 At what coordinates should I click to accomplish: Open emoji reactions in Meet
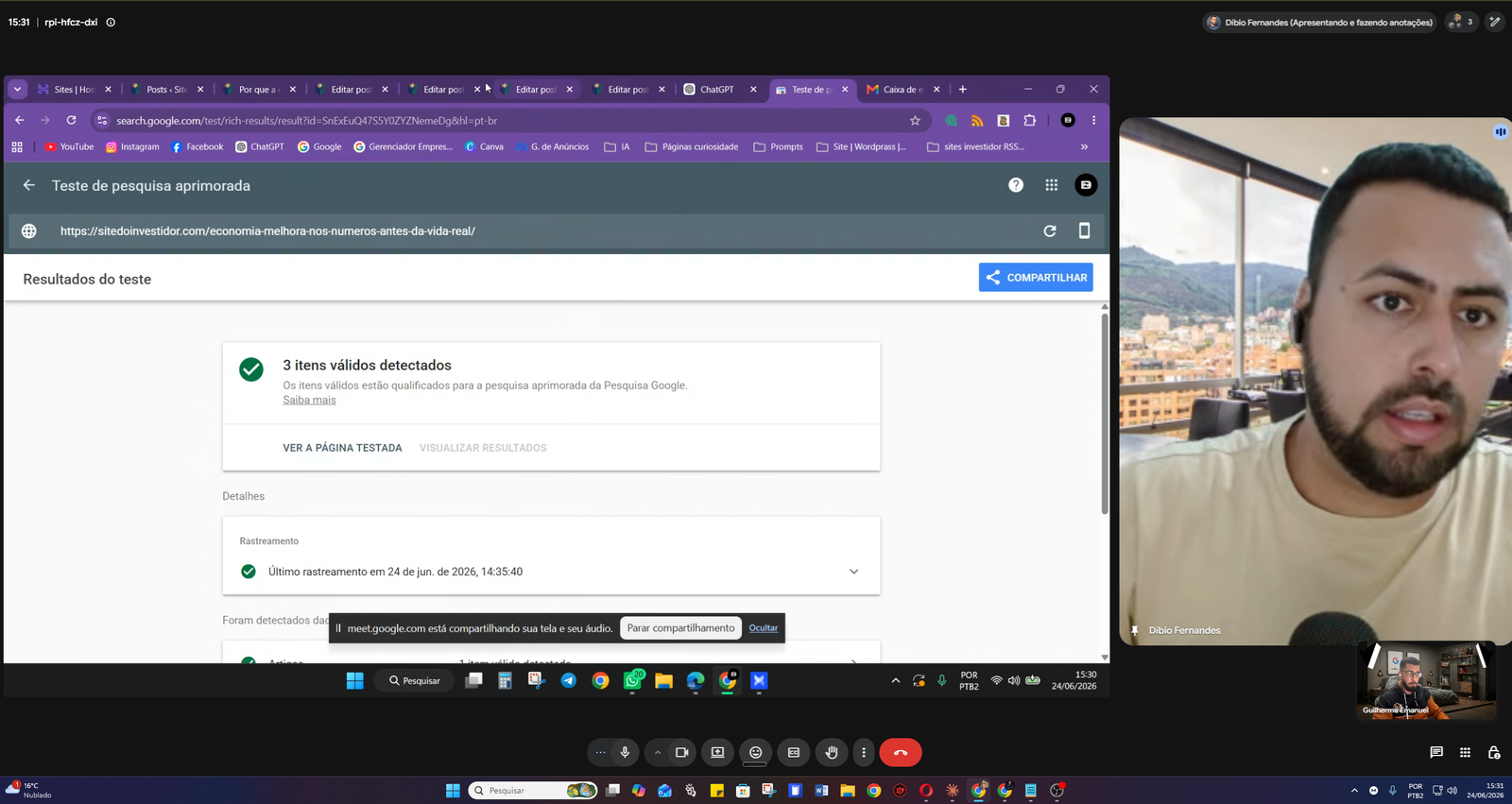tap(756, 753)
